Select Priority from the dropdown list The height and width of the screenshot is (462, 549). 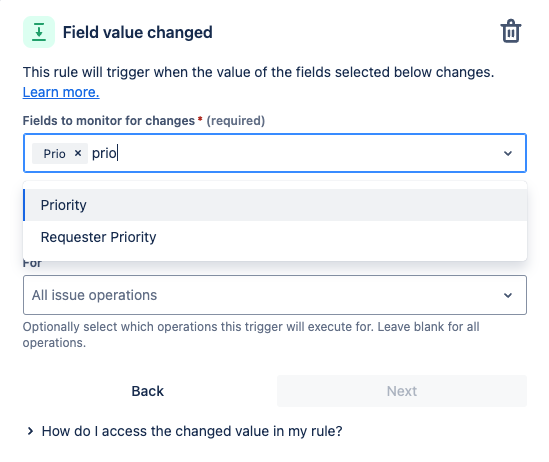[x=275, y=205]
